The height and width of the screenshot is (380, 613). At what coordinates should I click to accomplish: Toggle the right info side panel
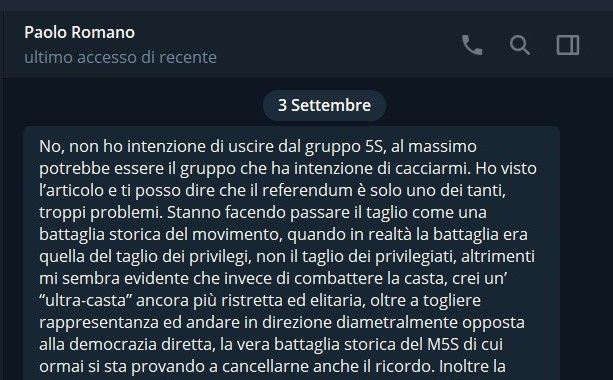pos(568,45)
